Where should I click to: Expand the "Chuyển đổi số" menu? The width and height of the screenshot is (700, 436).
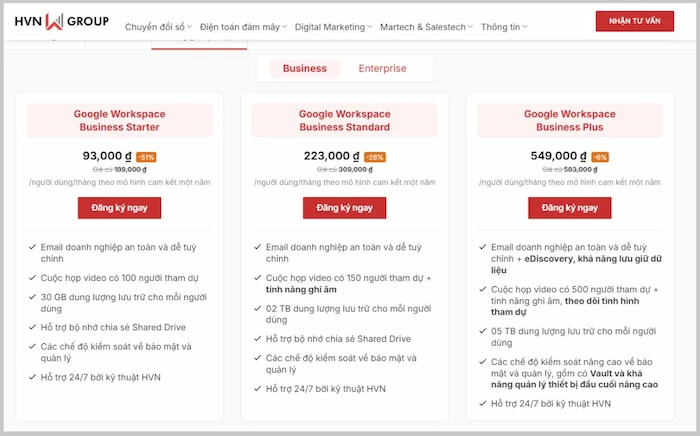click(x=158, y=27)
